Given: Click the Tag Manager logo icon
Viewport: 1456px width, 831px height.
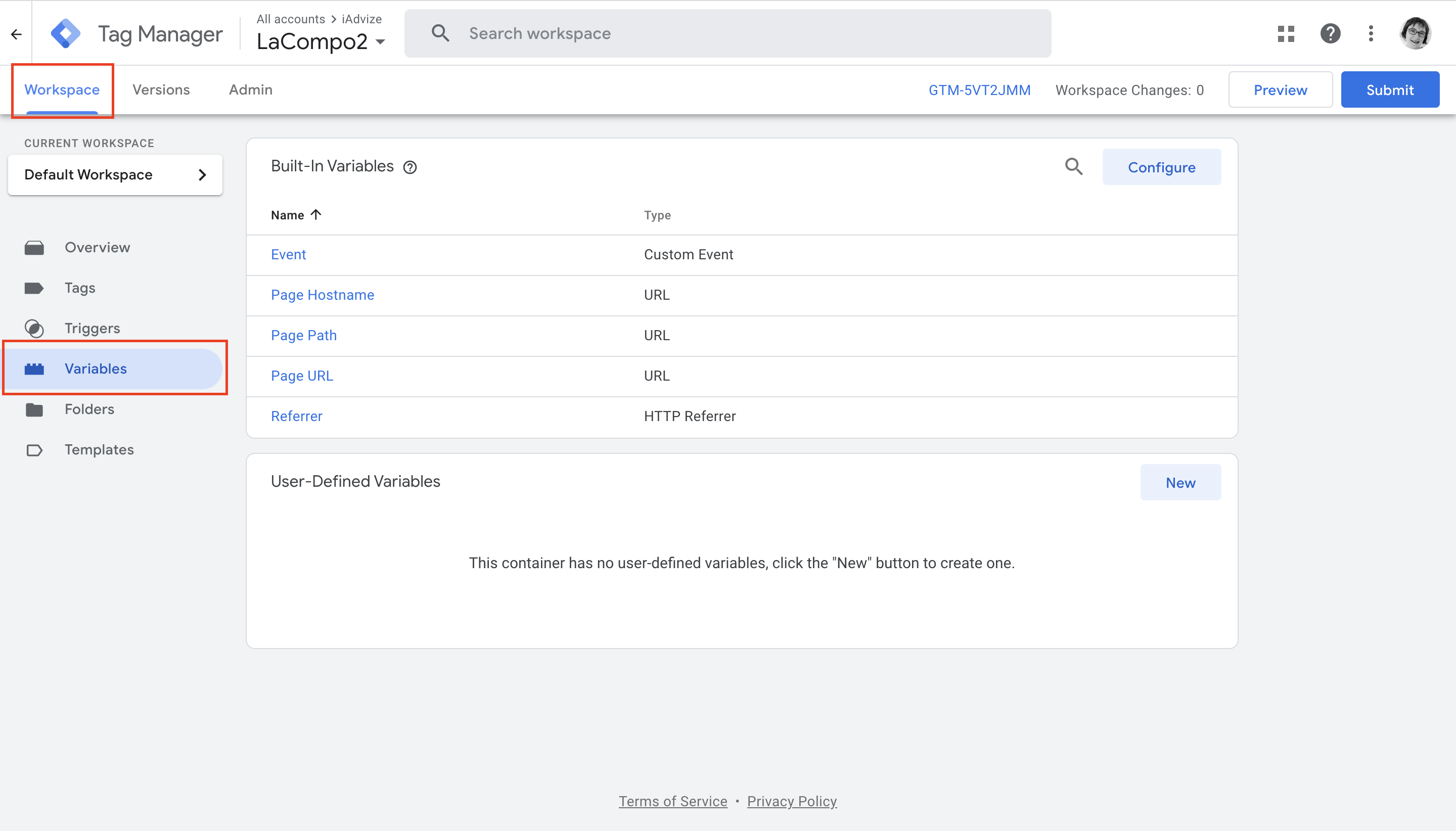Looking at the screenshot, I should [65, 34].
